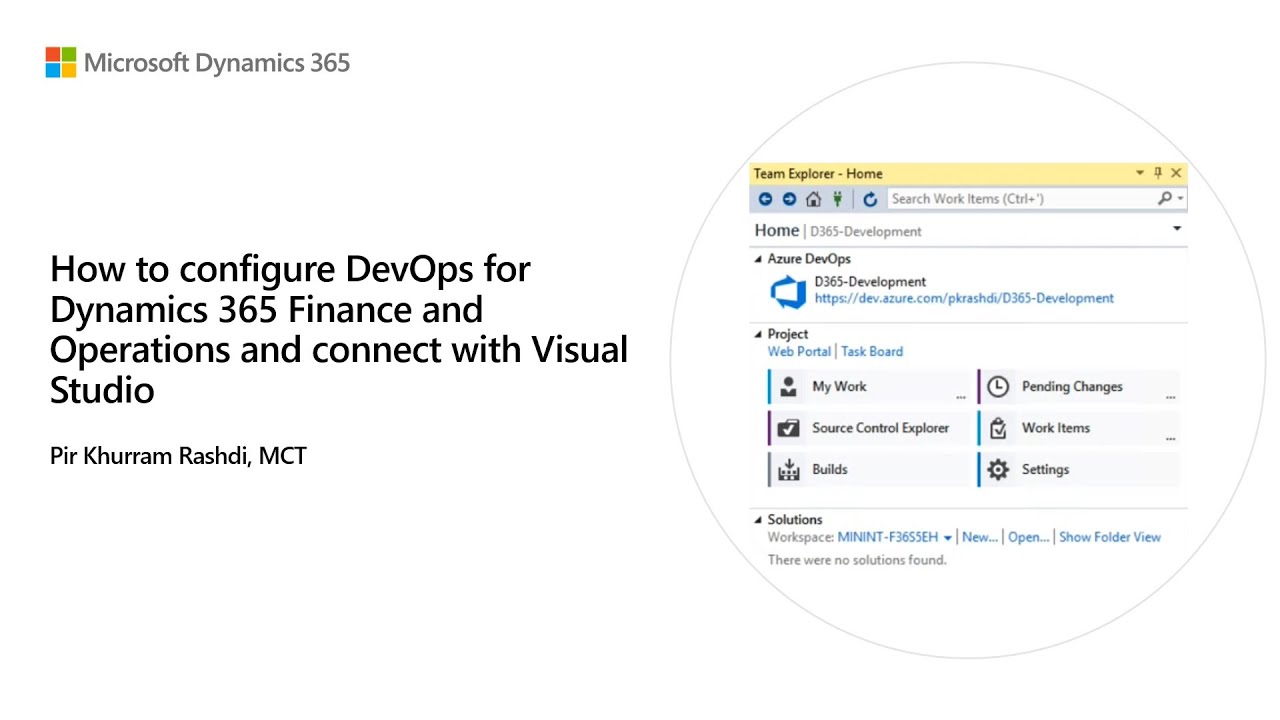This screenshot has width=1280, height=720.
Task: Click the Microsoft Dynamics 365 logo
Action: pos(198,63)
